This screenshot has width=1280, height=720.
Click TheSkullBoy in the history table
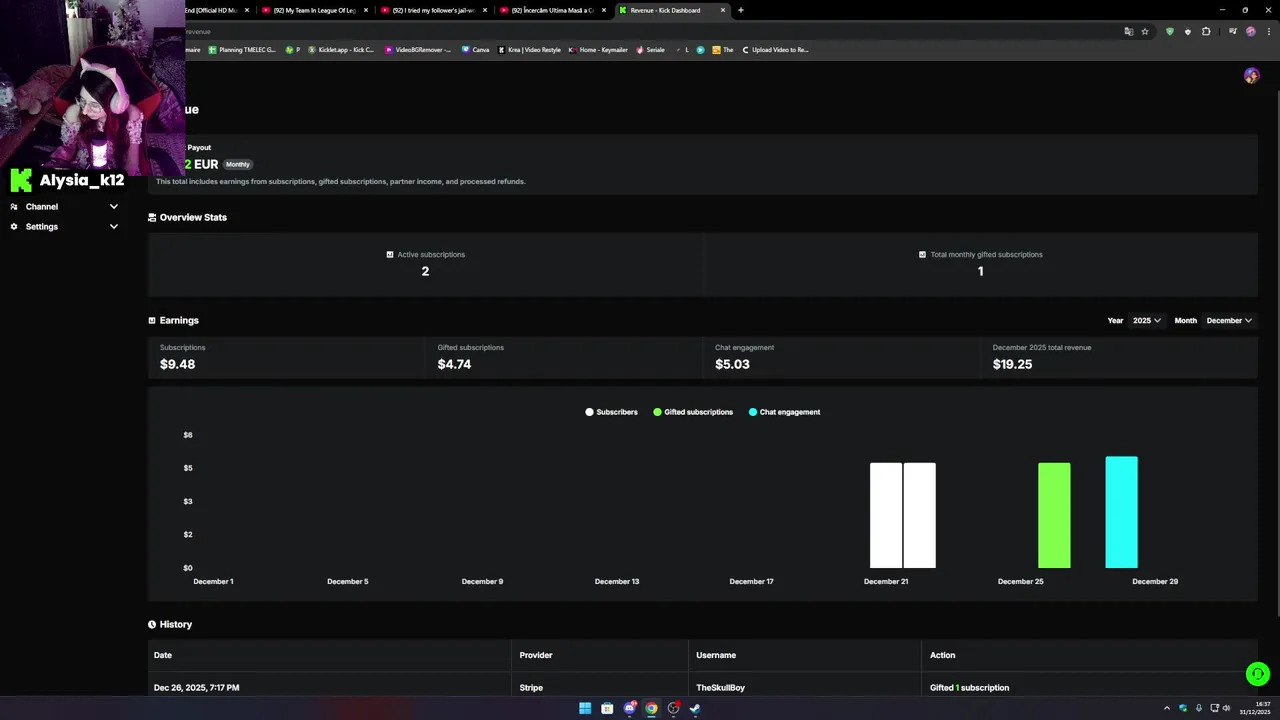click(721, 688)
